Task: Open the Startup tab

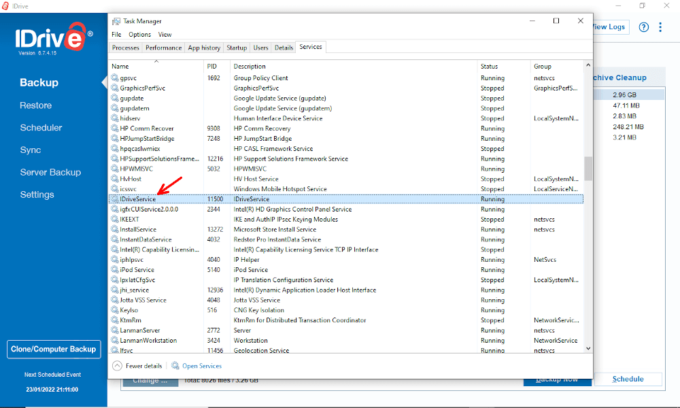Action: [237, 47]
